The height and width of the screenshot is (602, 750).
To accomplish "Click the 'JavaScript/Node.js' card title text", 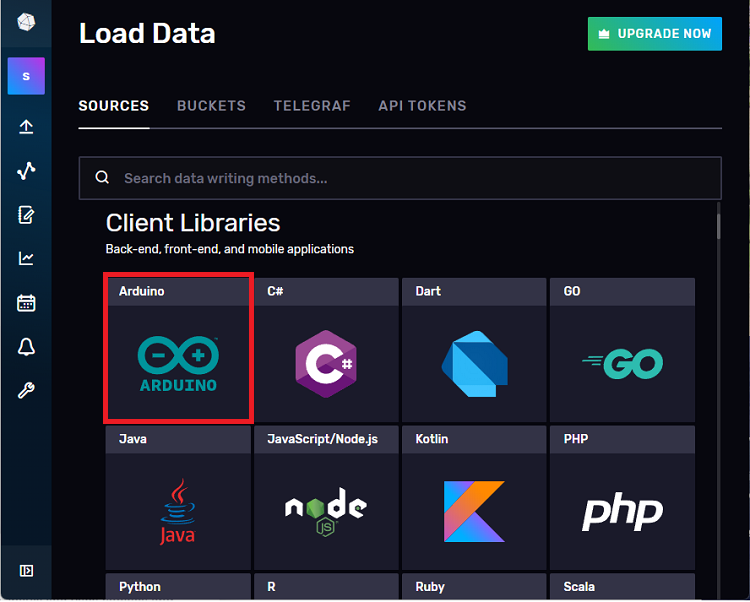I will 322,439.
